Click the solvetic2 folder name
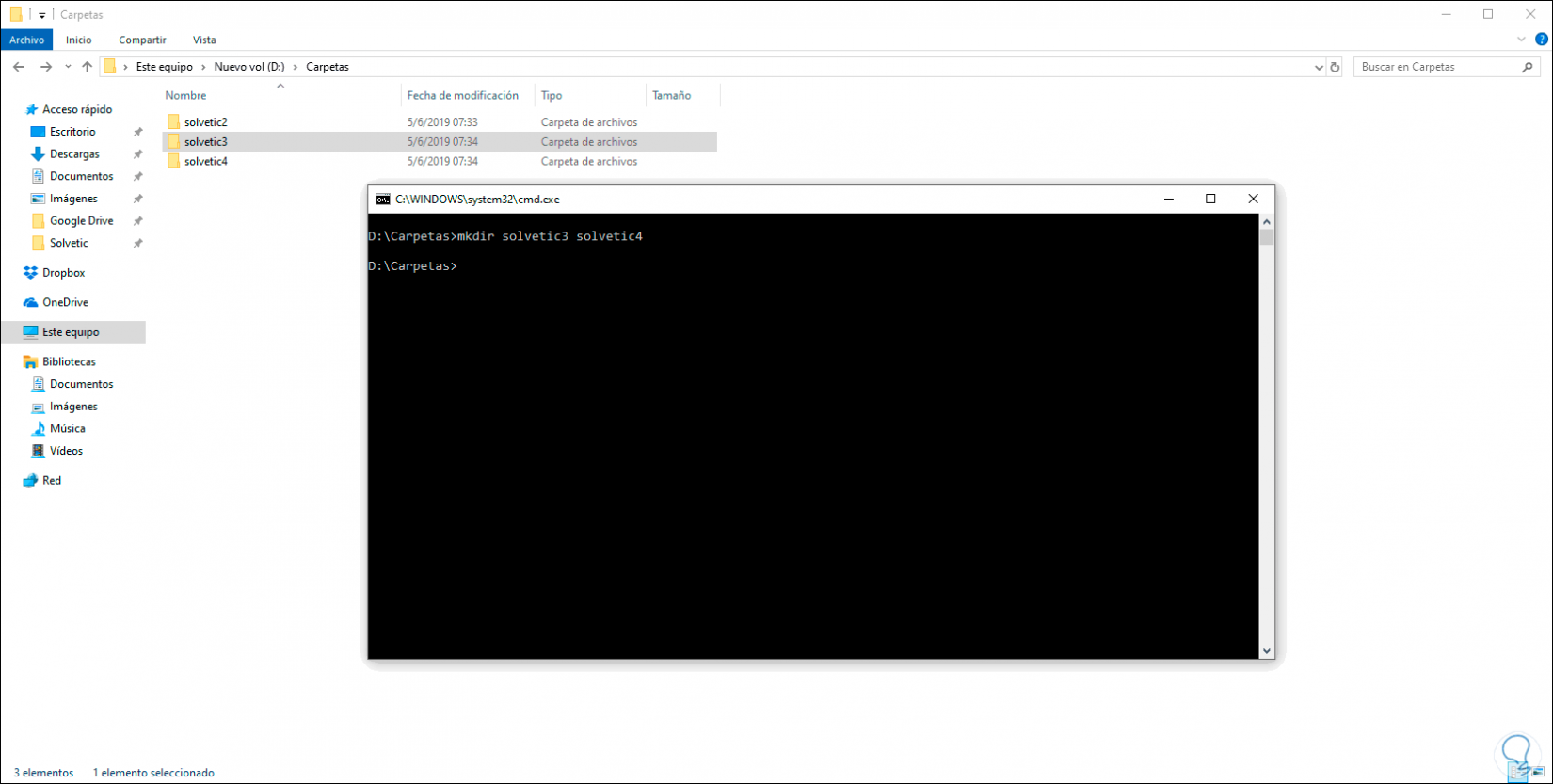 (x=206, y=122)
